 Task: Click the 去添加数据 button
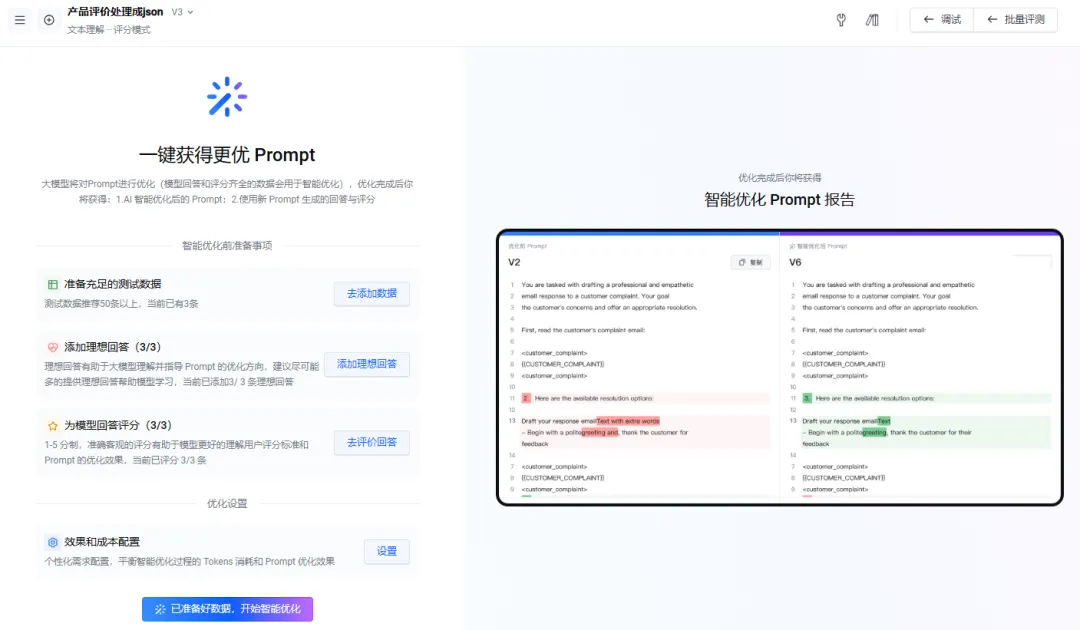371,293
